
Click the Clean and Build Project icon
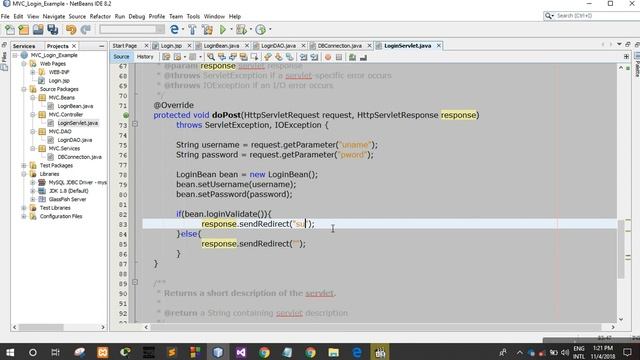[x=207, y=30]
